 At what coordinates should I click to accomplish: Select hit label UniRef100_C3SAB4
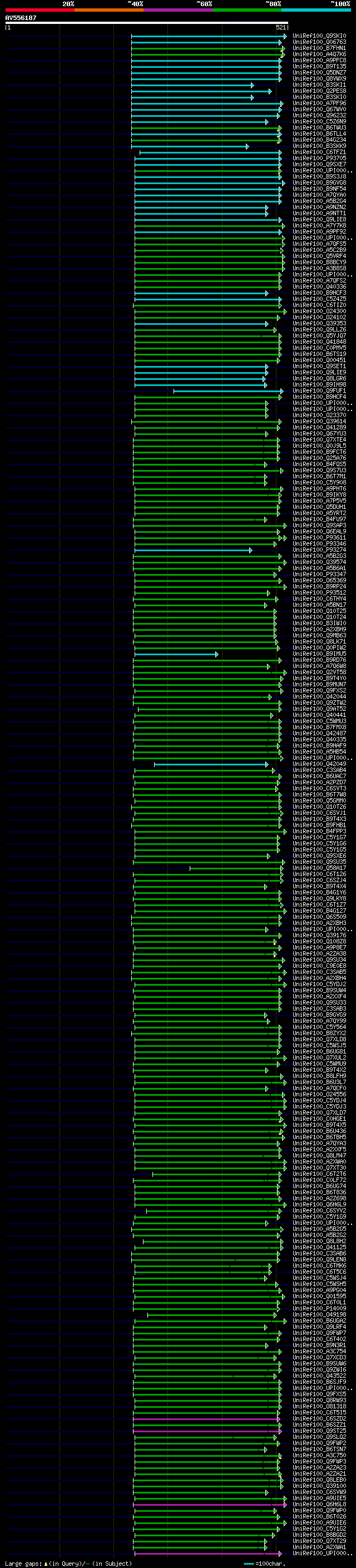(319, 770)
